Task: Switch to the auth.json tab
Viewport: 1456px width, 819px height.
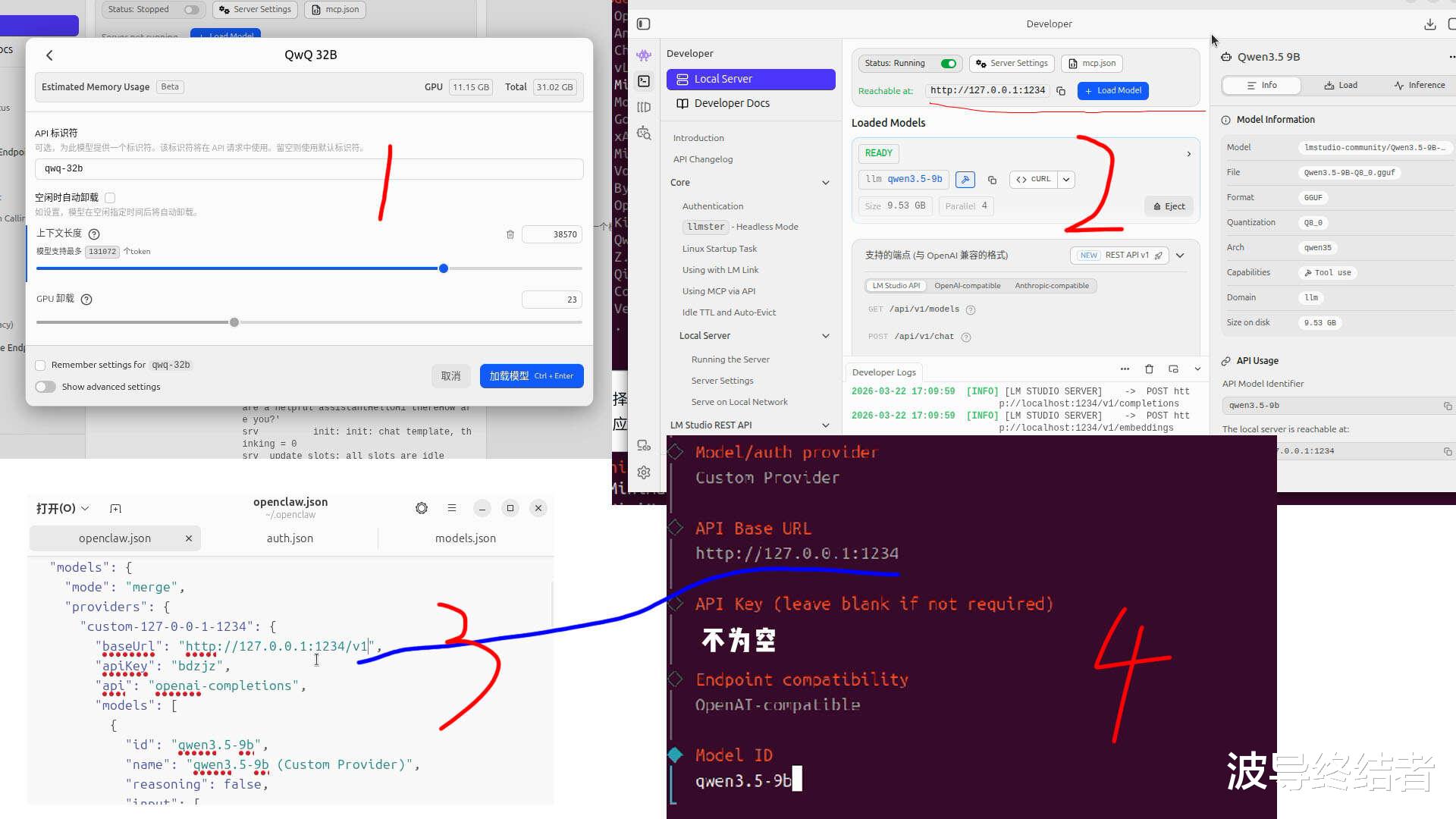Action: click(290, 538)
